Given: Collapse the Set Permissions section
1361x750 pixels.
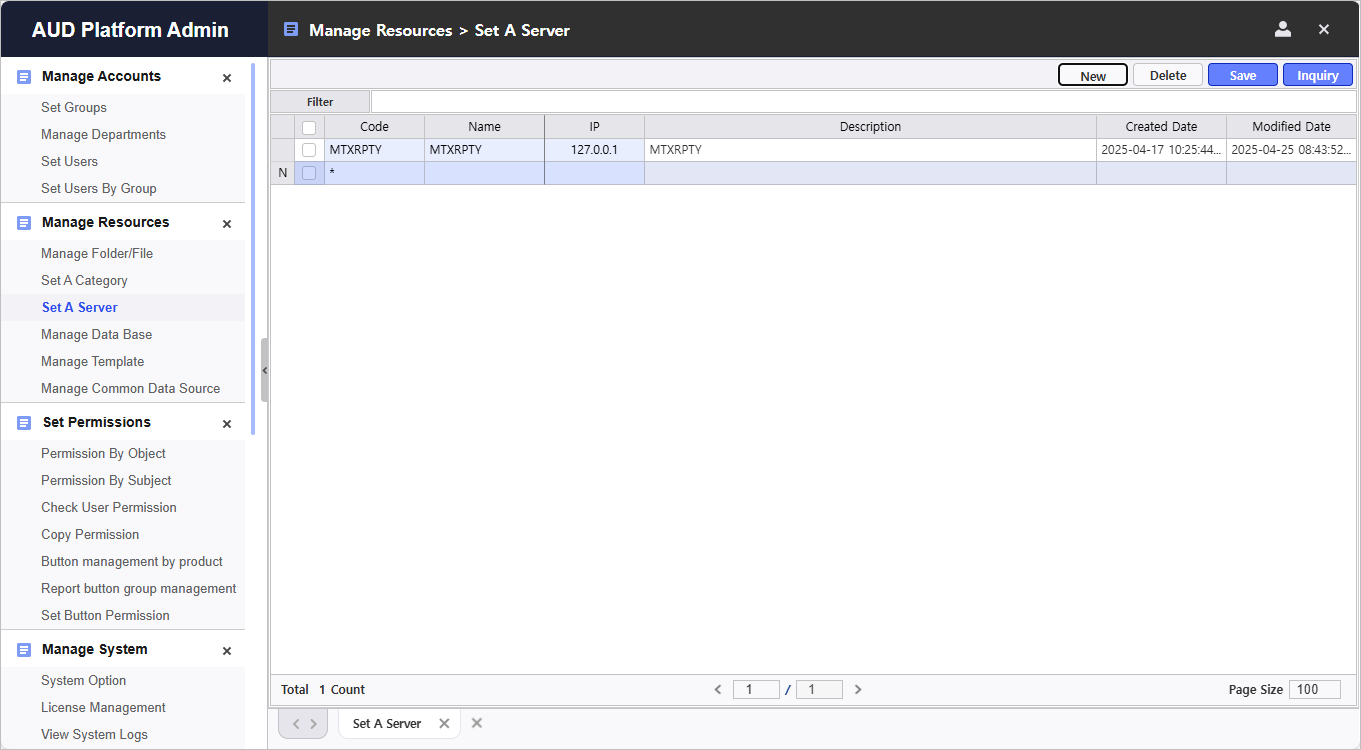Looking at the screenshot, I should pos(227,424).
